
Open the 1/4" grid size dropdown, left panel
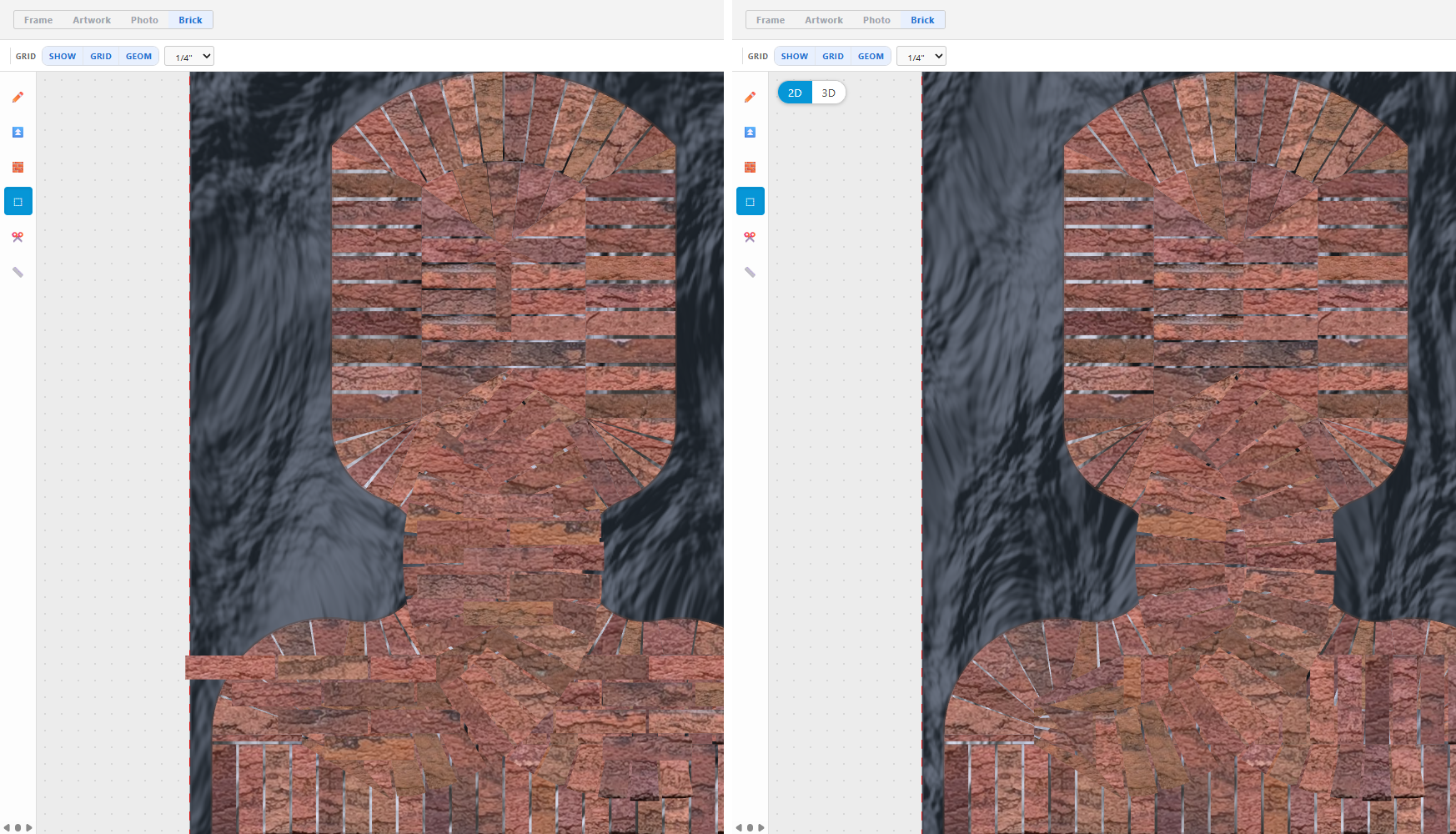click(x=189, y=57)
